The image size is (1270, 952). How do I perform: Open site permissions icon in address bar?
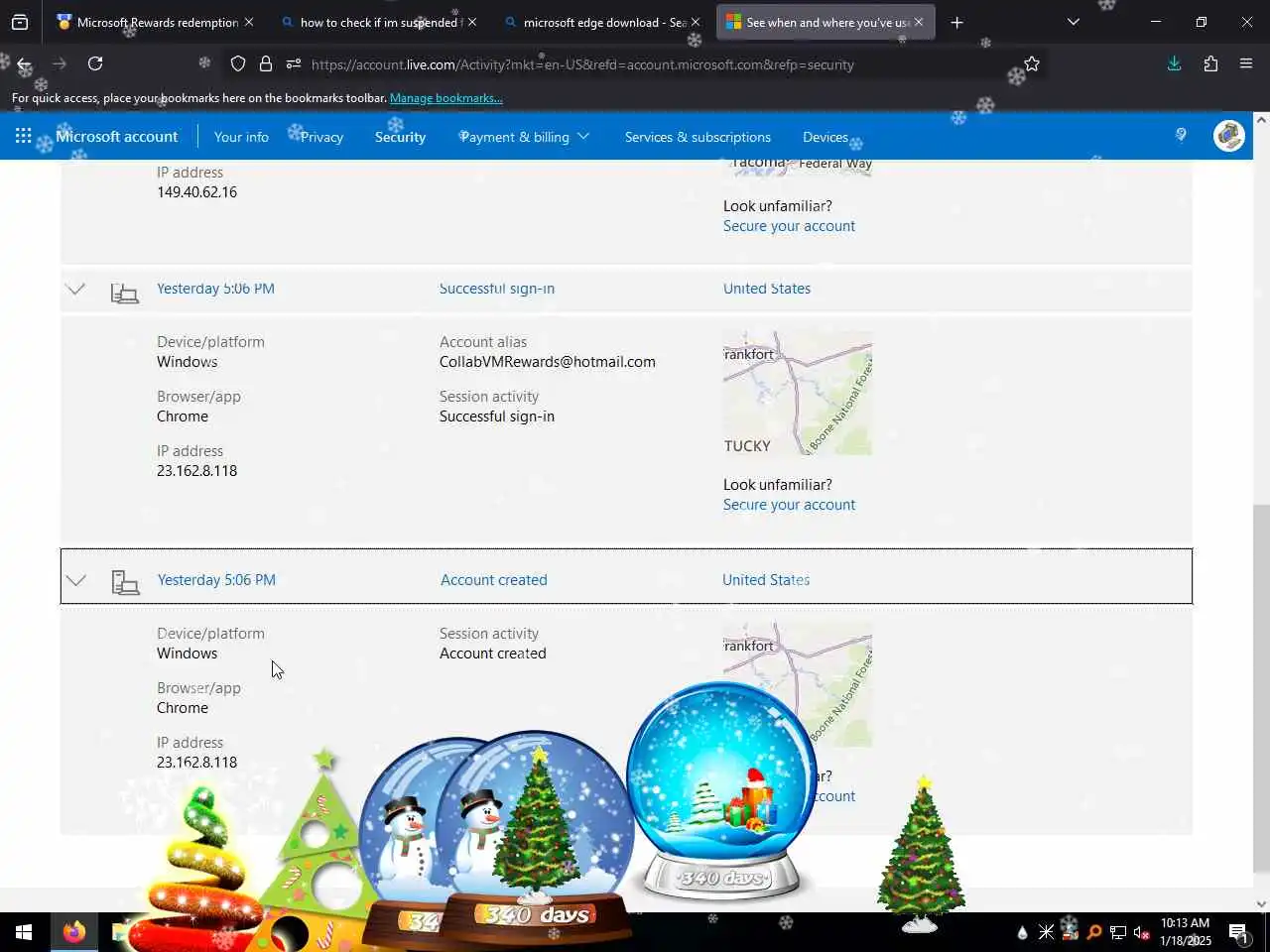coord(294,64)
